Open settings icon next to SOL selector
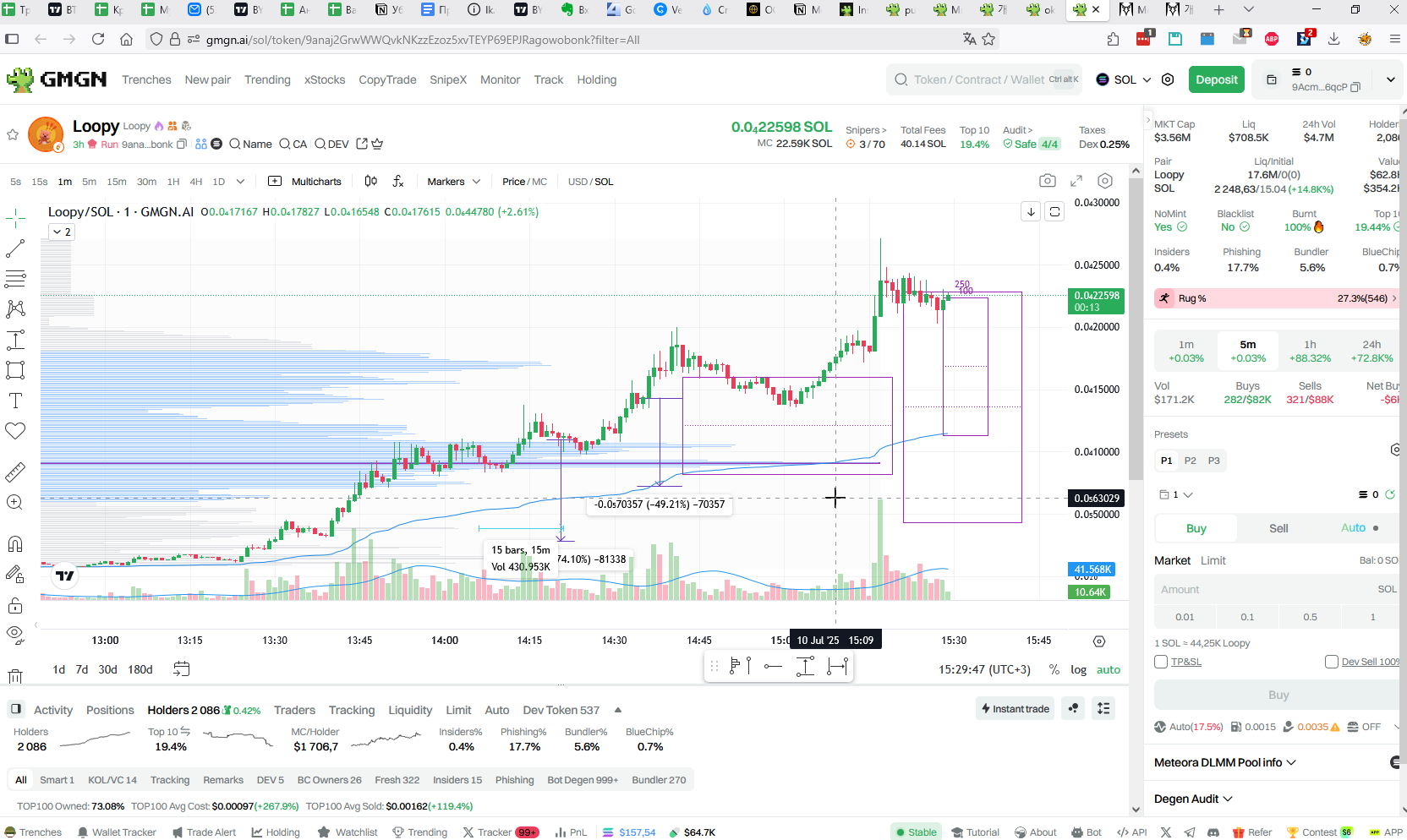The height and width of the screenshot is (840, 1407). (x=1168, y=79)
